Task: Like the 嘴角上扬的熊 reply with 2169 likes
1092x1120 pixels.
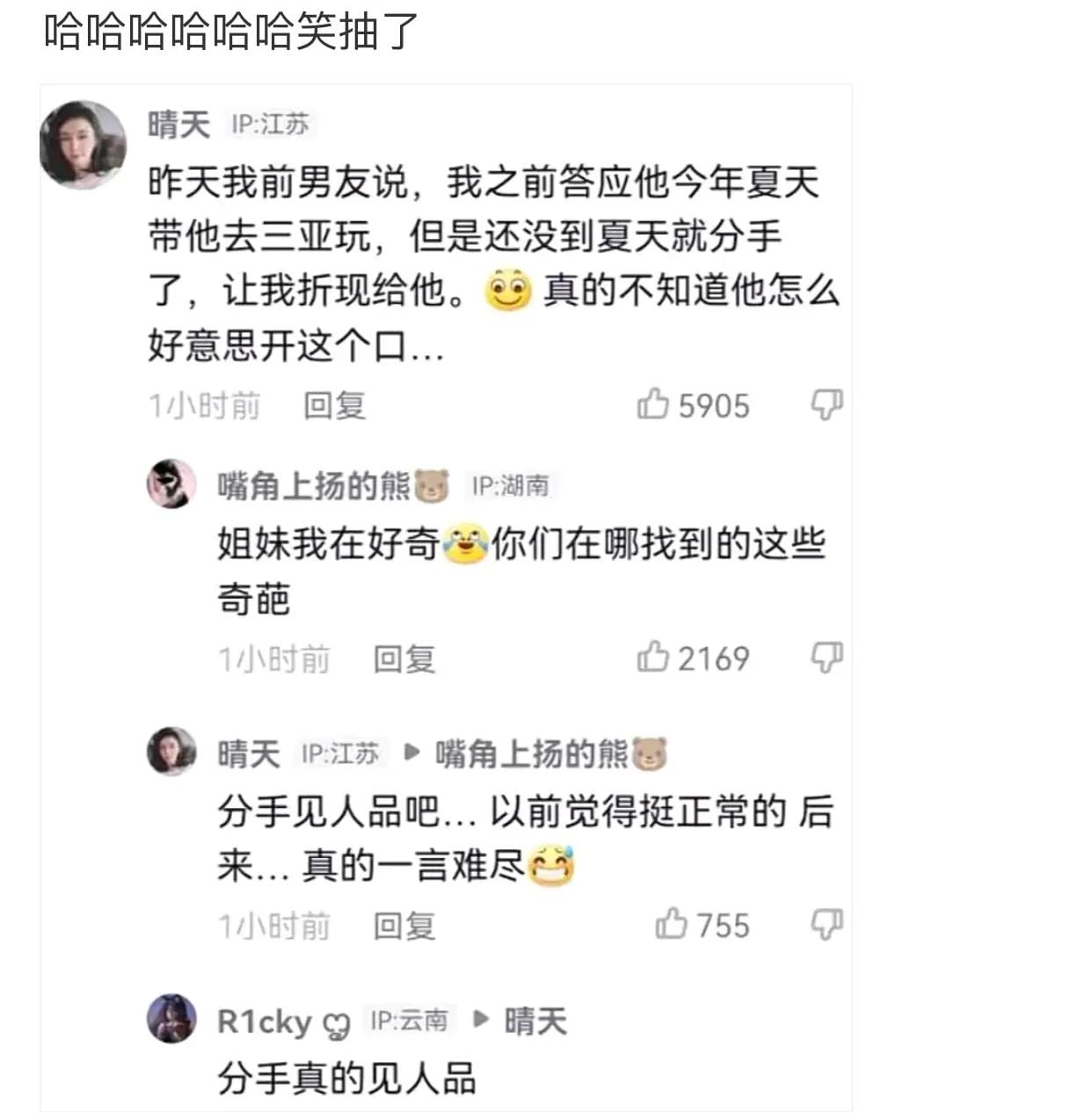Action: 652,657
